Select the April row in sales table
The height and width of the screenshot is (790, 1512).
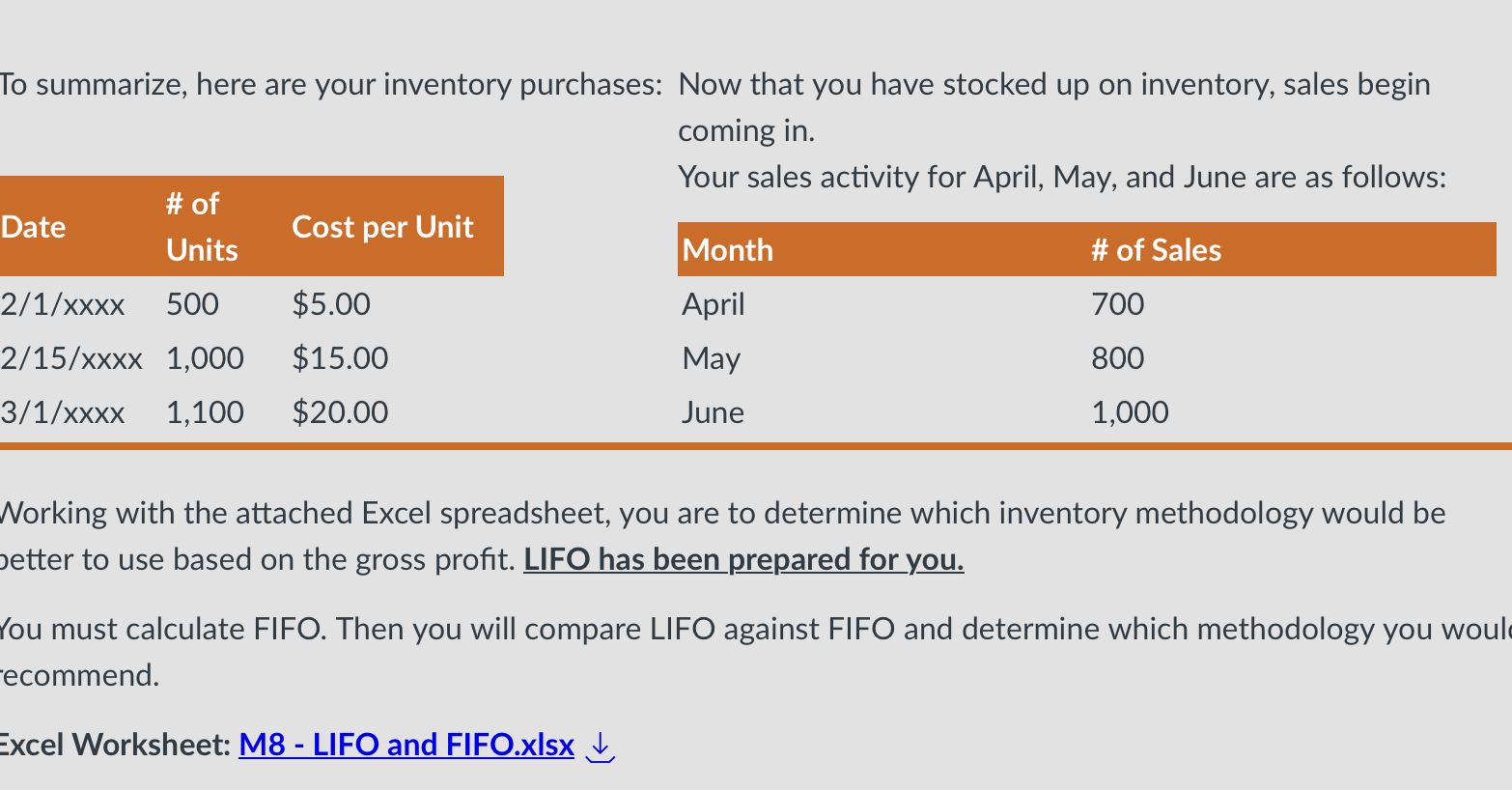(x=1087, y=304)
